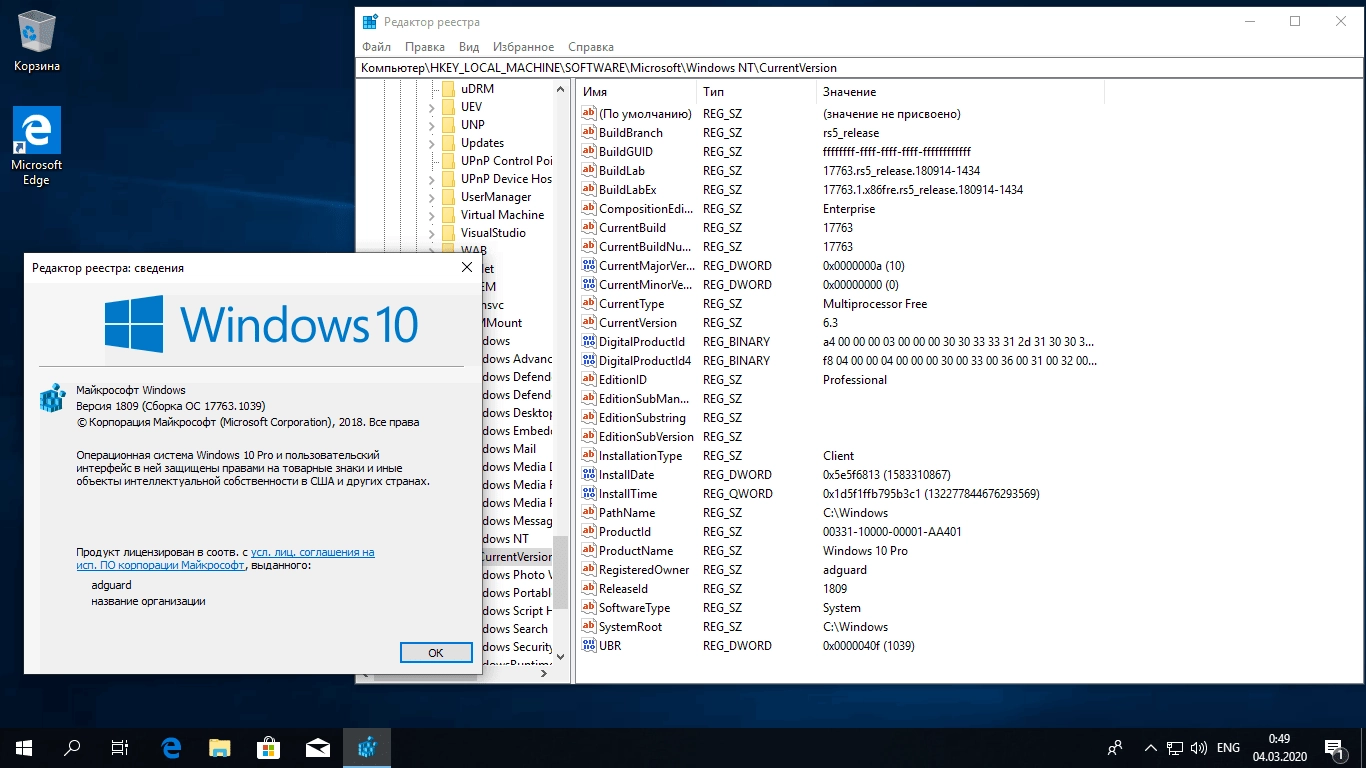Open the volume tray icon

pos(1199,747)
